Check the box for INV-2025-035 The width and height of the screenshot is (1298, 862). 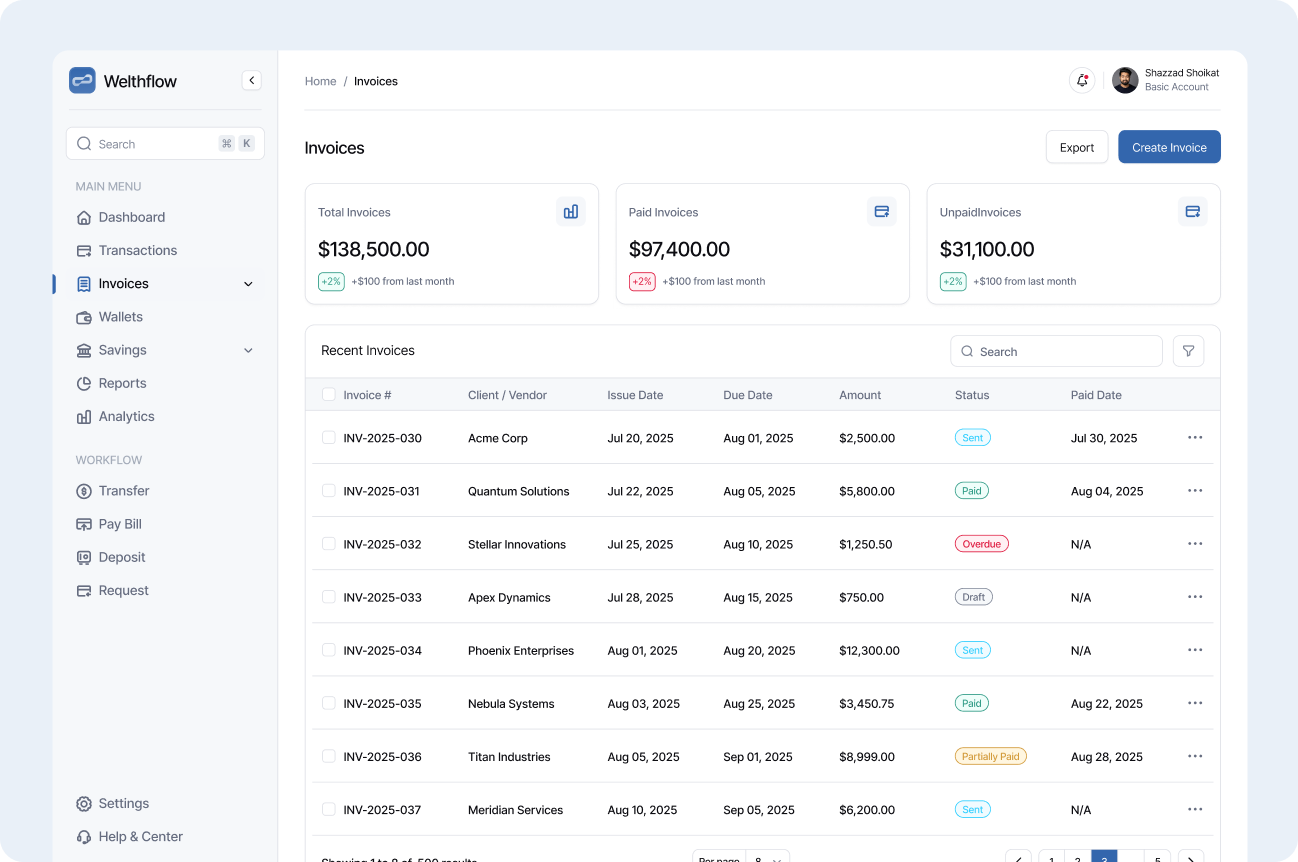329,703
